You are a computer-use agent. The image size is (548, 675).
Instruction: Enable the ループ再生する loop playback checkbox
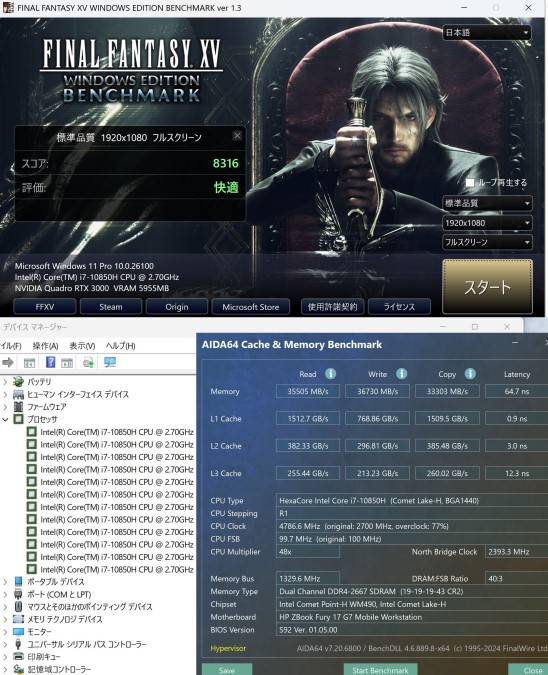[x=470, y=183]
